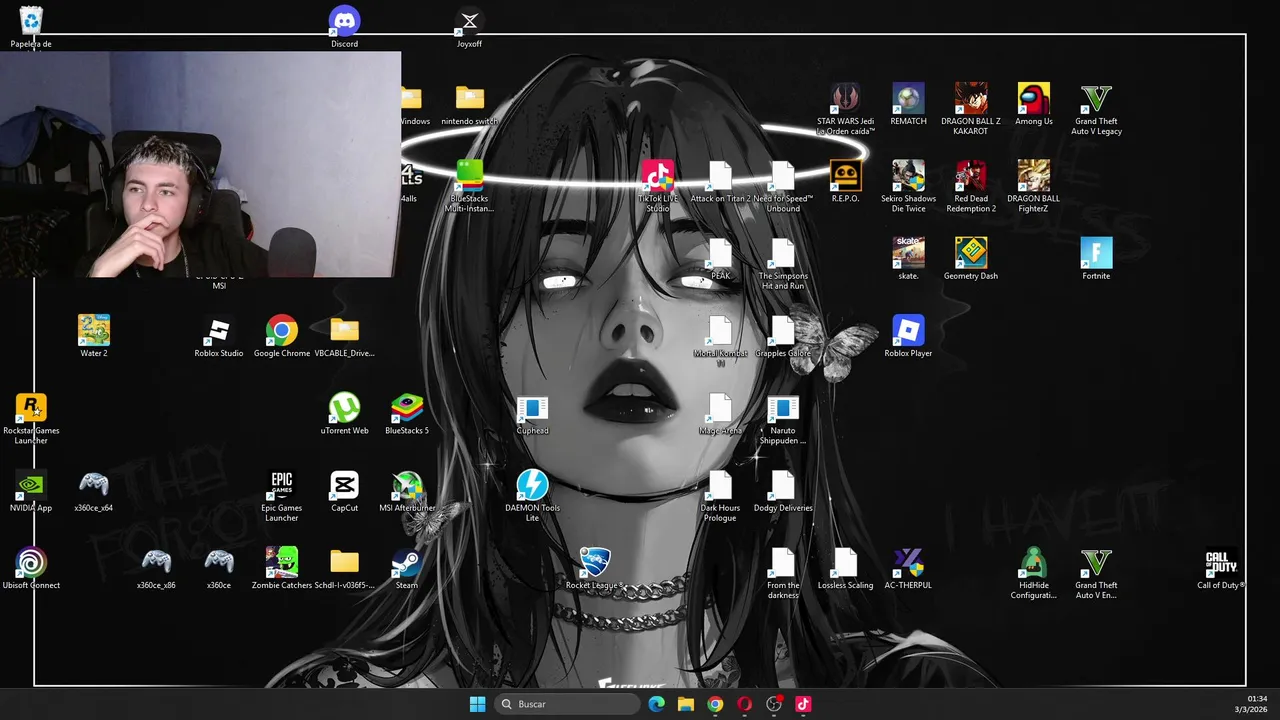This screenshot has height=720, width=1280.
Task: Select the From the darkness file
Action: [783, 574]
